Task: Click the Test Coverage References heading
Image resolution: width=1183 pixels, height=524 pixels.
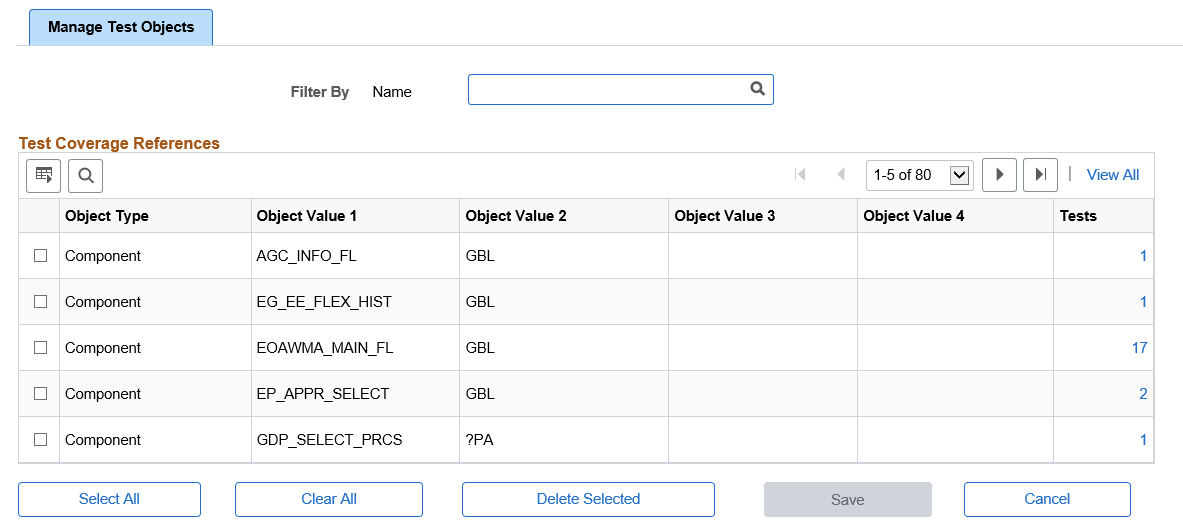Action: (x=119, y=142)
